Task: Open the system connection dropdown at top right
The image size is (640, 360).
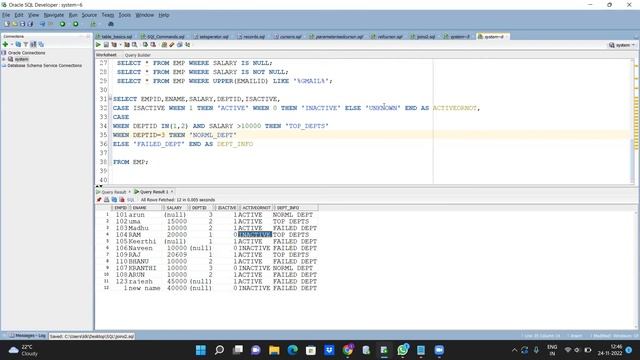Action: tap(622, 45)
